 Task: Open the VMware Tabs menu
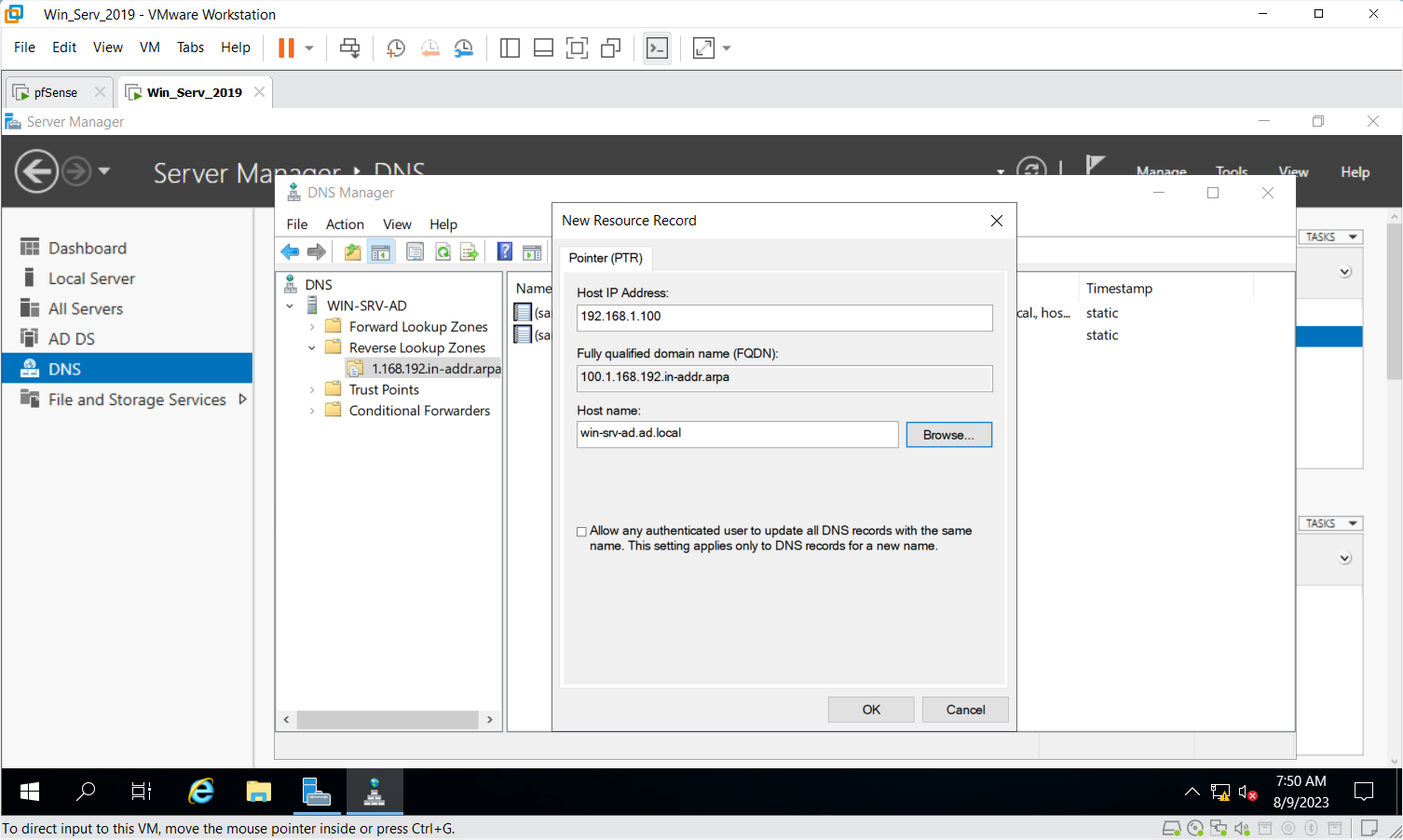(190, 47)
